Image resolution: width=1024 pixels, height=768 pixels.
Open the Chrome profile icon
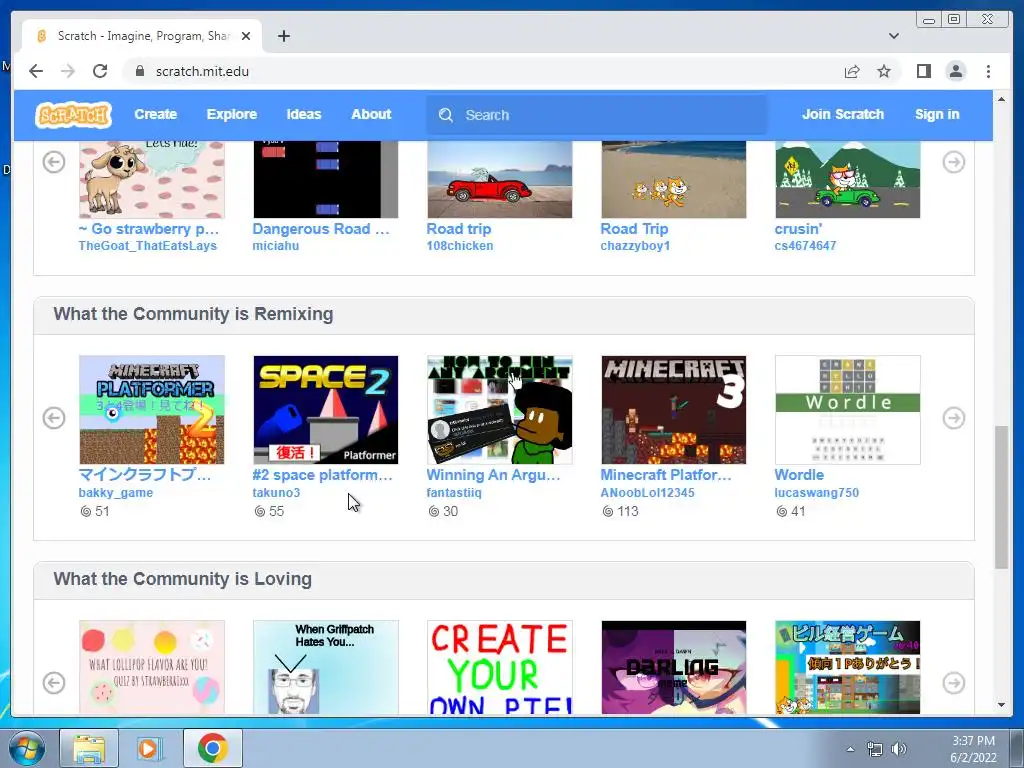coord(955,71)
